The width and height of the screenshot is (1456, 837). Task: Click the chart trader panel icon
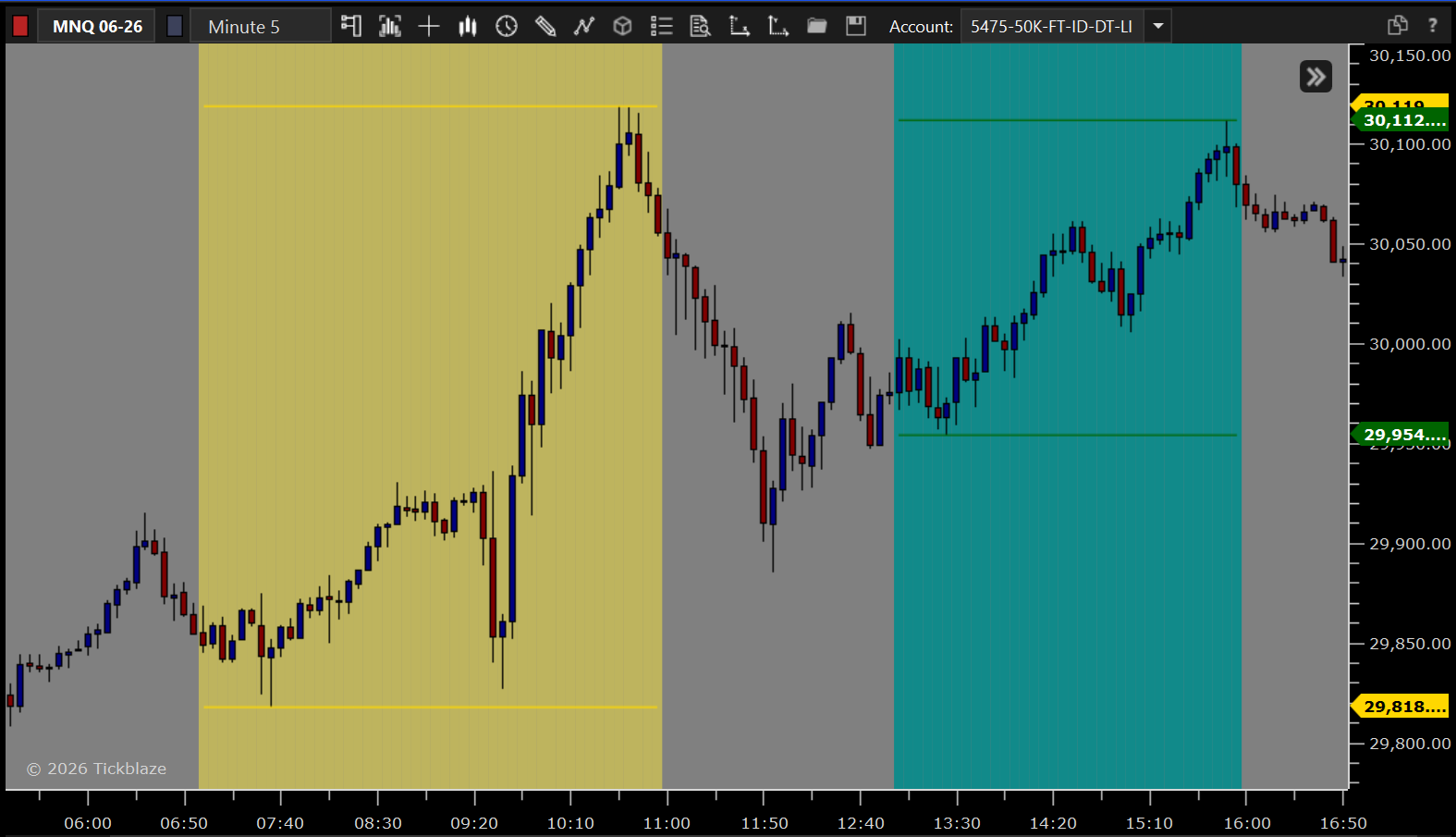(350, 26)
